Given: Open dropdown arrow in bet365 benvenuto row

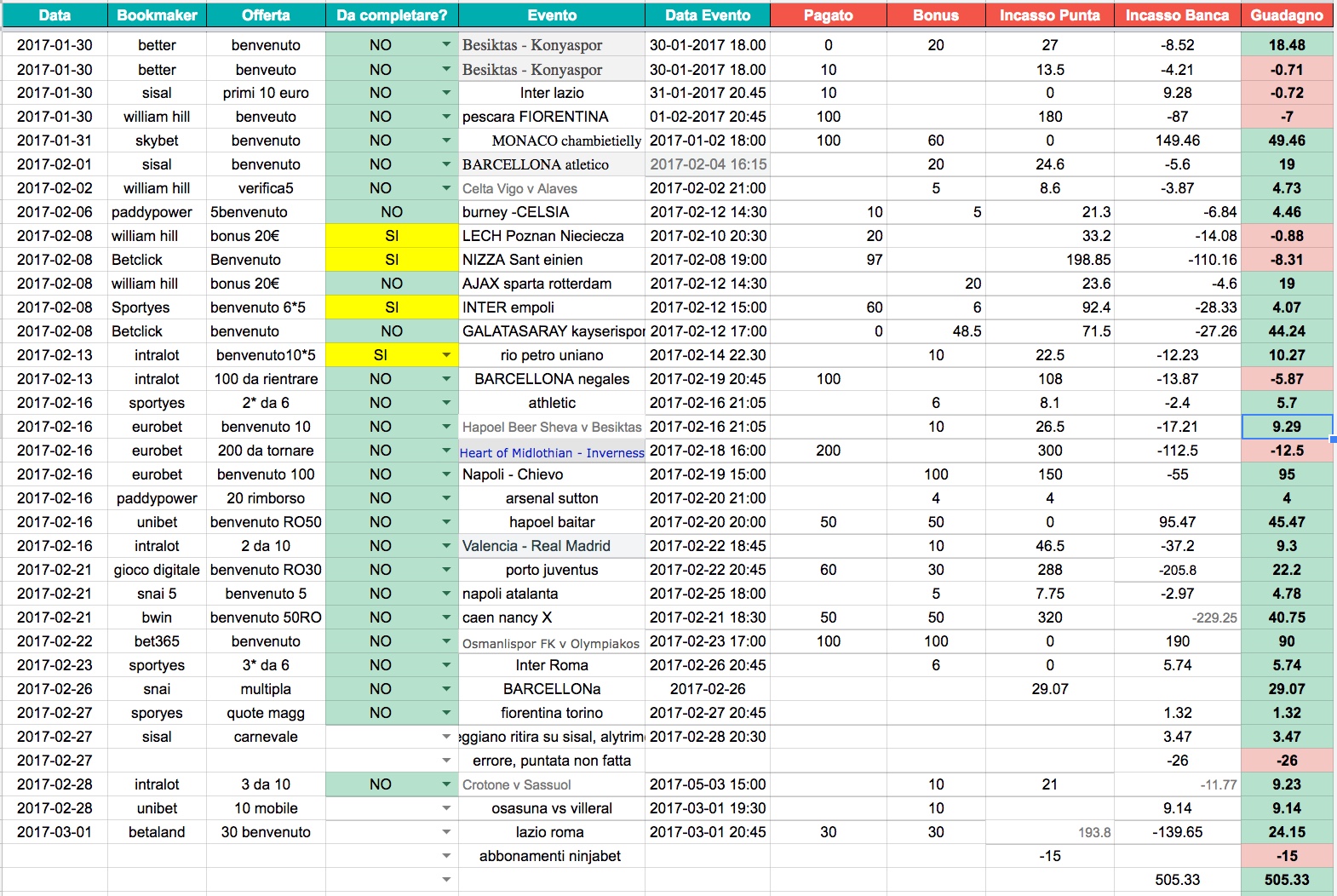Looking at the screenshot, I should pyautogui.click(x=446, y=640).
